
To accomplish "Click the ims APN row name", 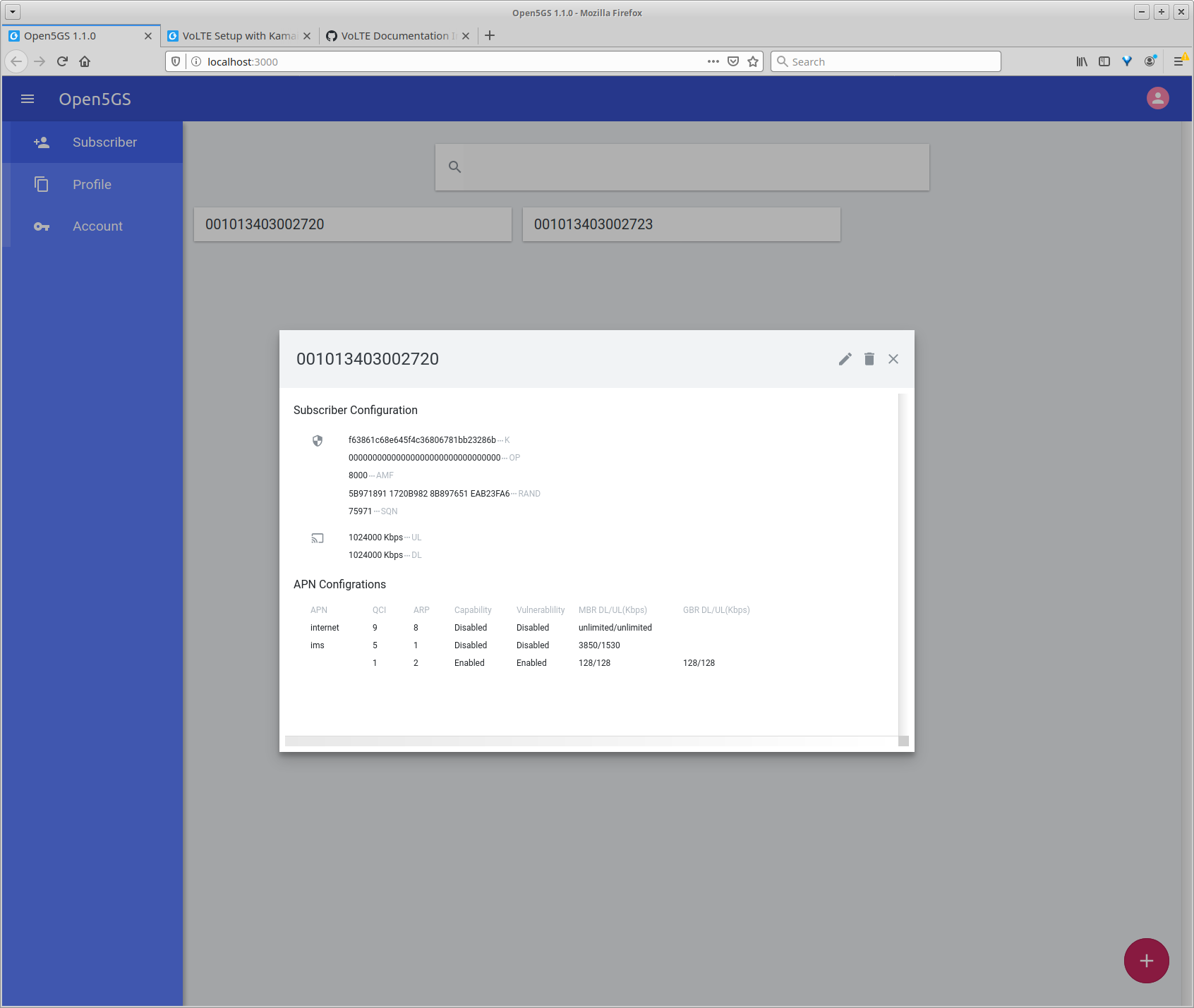I will tap(318, 645).
